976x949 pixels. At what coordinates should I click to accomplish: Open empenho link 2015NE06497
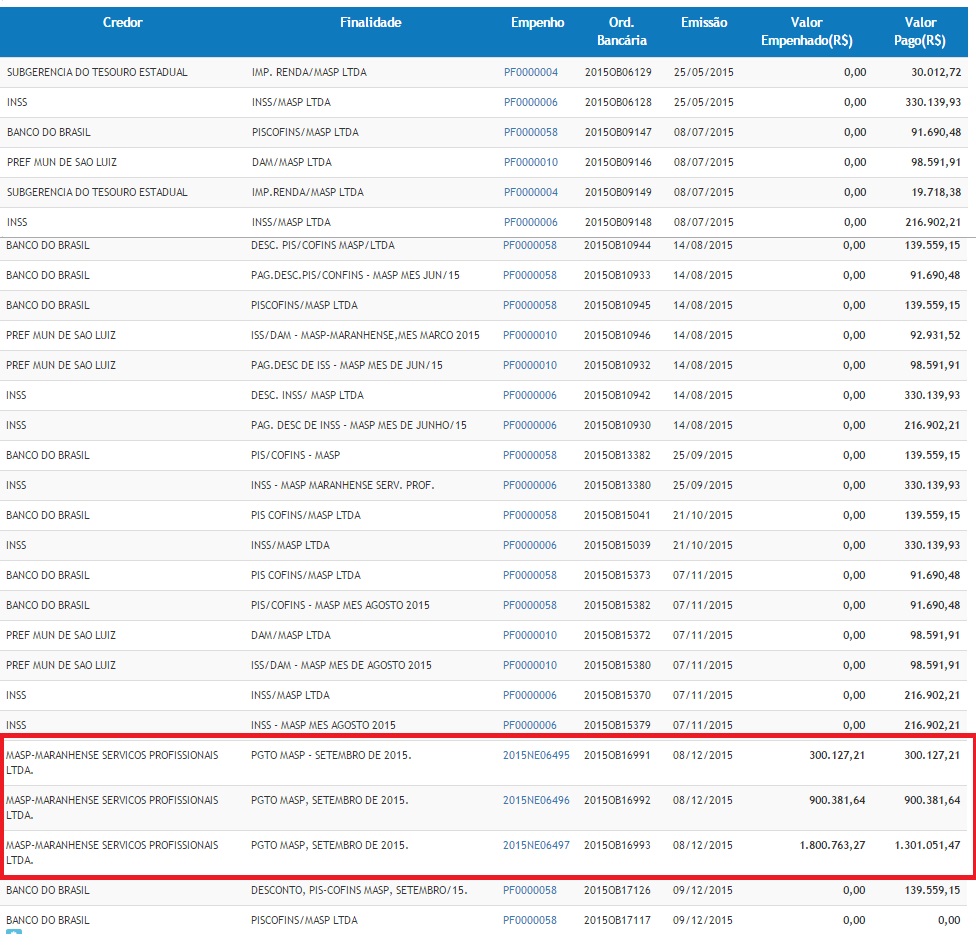[x=536, y=845]
